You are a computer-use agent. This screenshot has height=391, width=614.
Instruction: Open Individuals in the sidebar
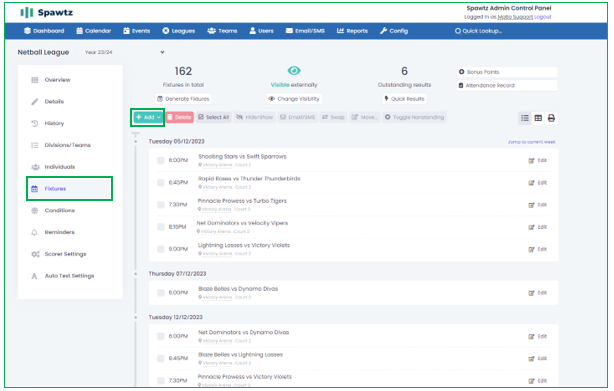pos(60,167)
